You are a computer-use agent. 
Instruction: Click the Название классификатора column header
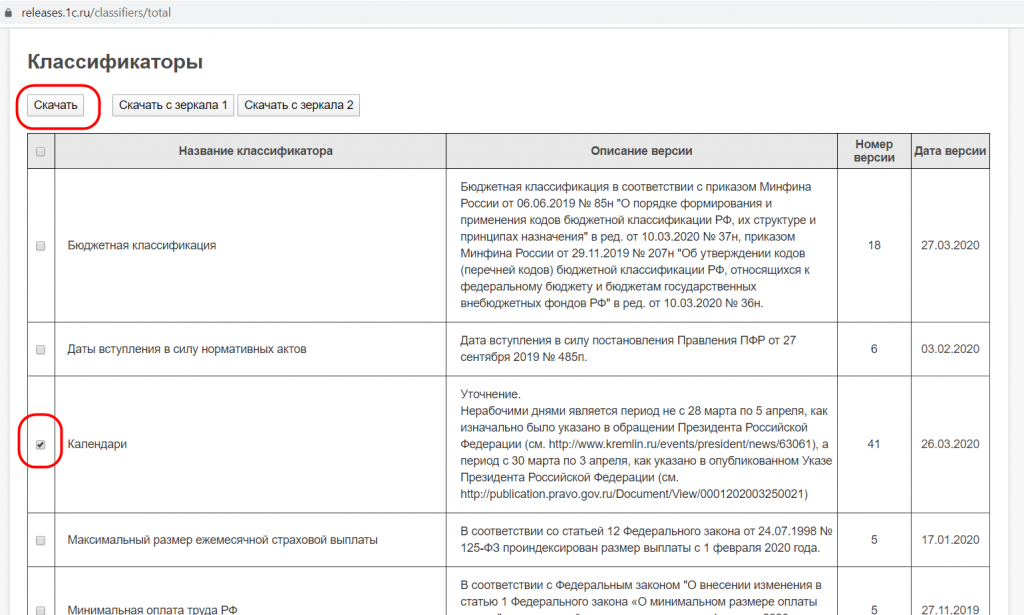(x=255, y=151)
